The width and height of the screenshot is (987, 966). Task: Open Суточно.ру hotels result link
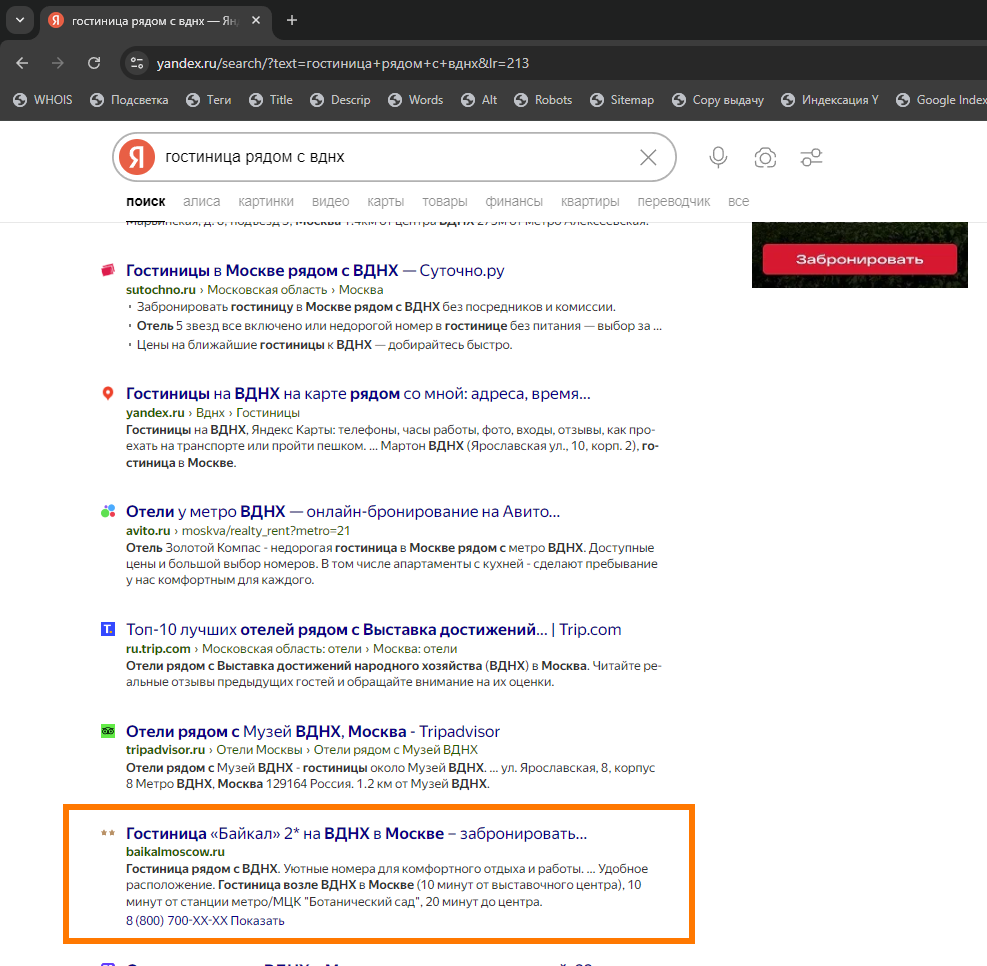point(315,270)
